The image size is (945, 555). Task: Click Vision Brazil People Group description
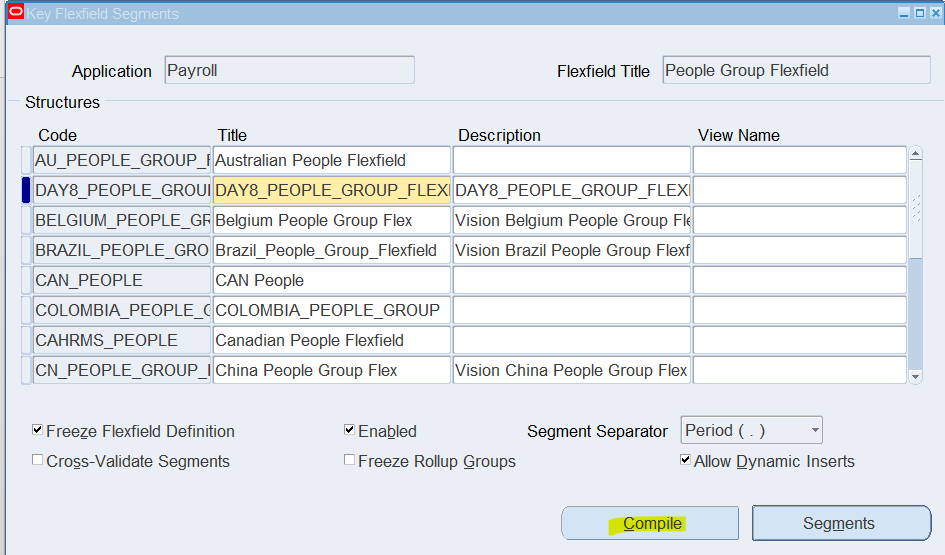(571, 250)
